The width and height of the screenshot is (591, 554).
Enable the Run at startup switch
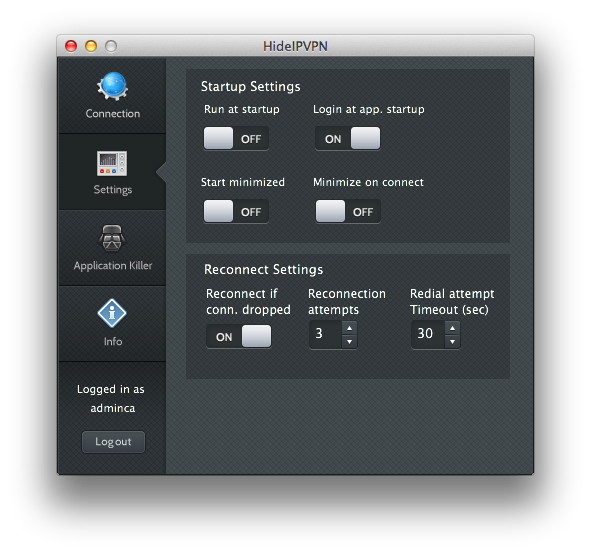click(236, 138)
